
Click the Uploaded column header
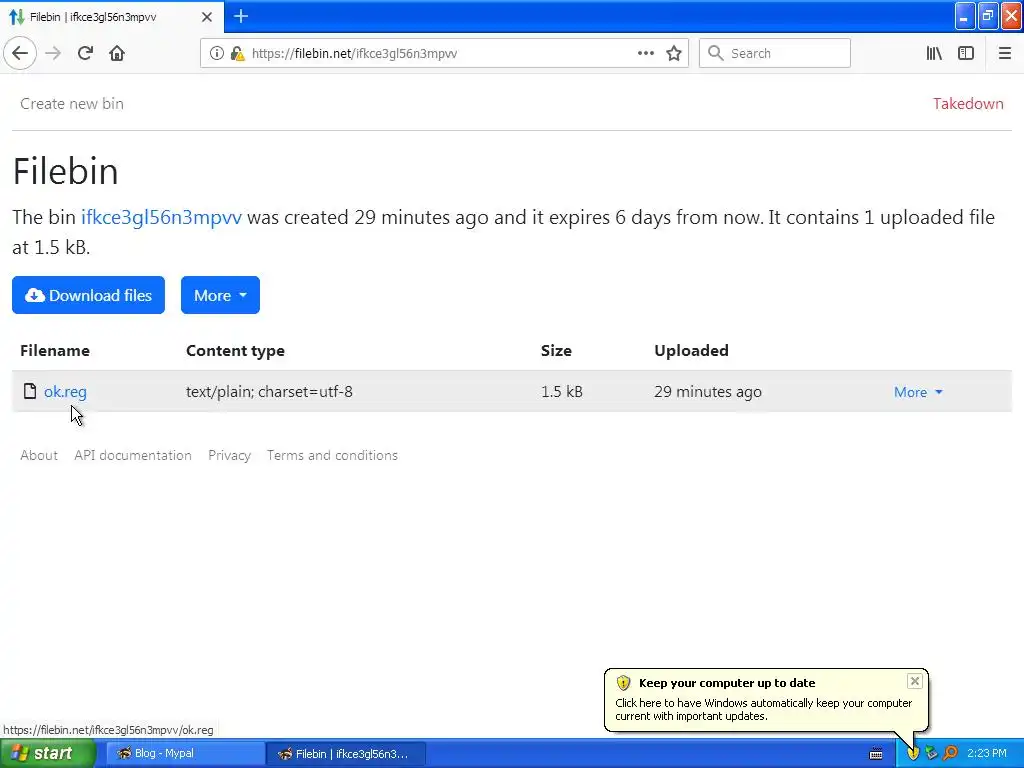pos(692,351)
